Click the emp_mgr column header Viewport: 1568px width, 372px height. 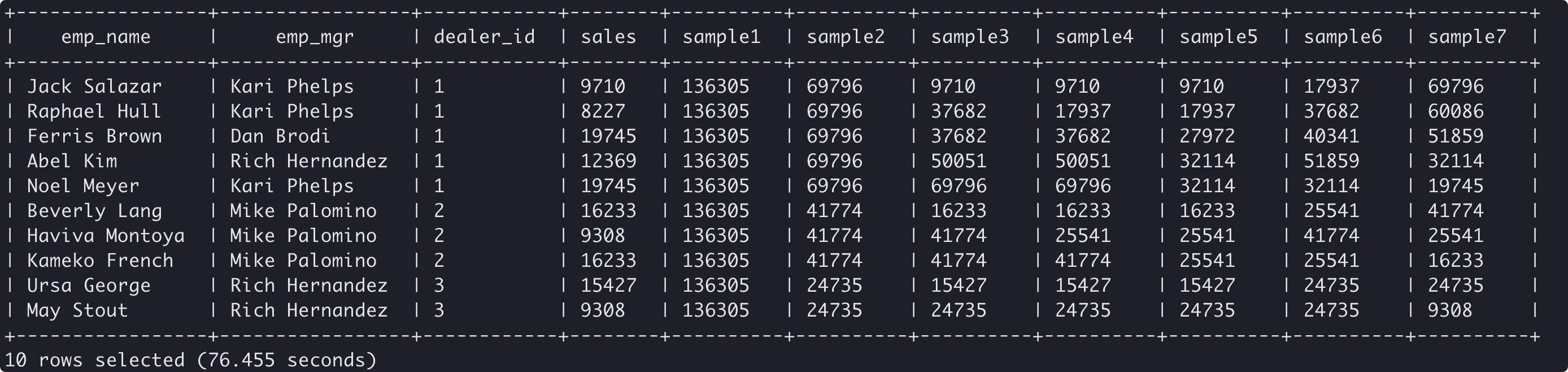coord(315,37)
